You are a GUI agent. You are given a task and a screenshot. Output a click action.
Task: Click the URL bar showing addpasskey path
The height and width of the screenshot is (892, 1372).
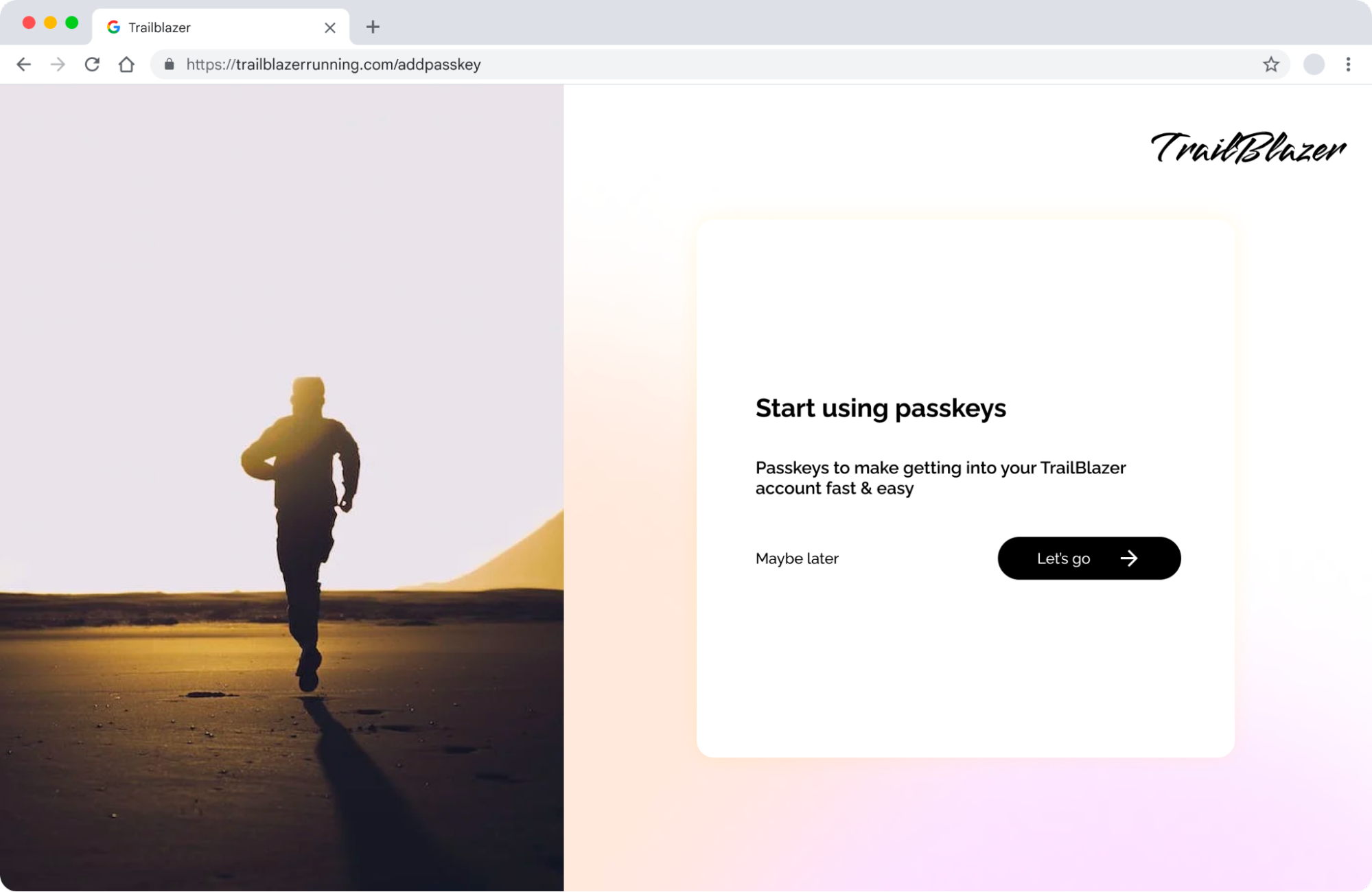[x=333, y=64]
